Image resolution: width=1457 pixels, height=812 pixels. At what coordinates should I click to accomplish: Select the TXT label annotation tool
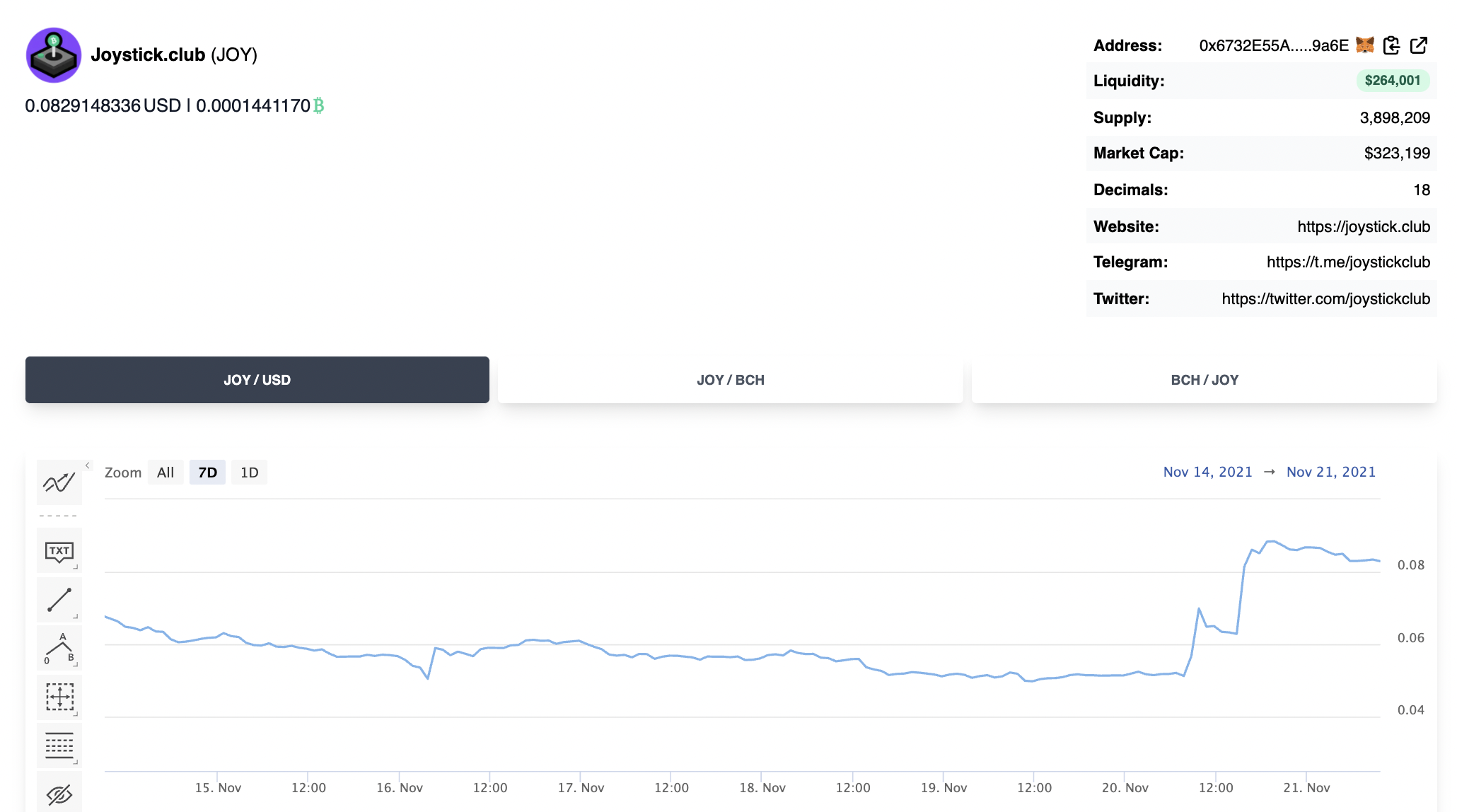[x=59, y=551]
